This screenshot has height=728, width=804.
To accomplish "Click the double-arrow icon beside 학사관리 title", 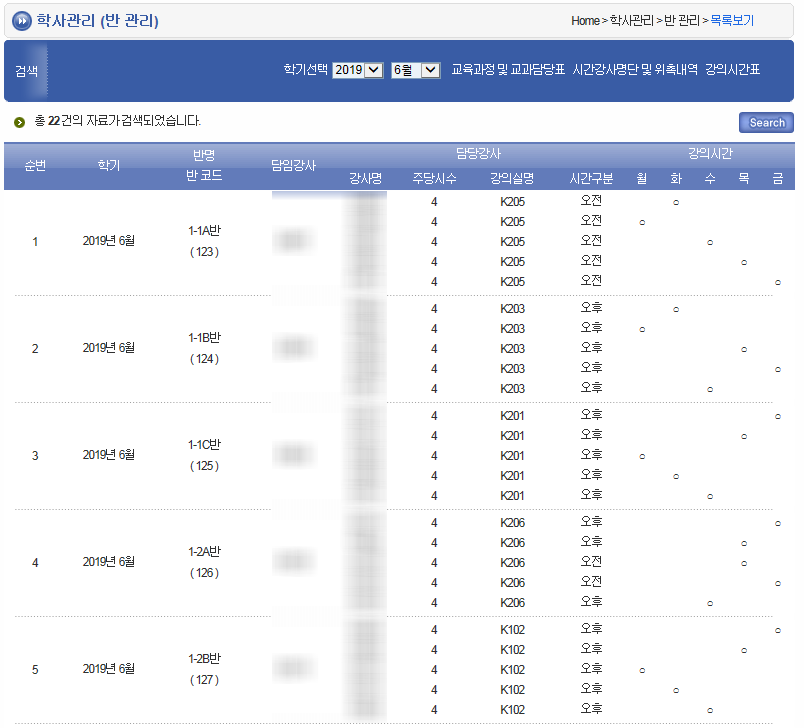I will [21, 21].
